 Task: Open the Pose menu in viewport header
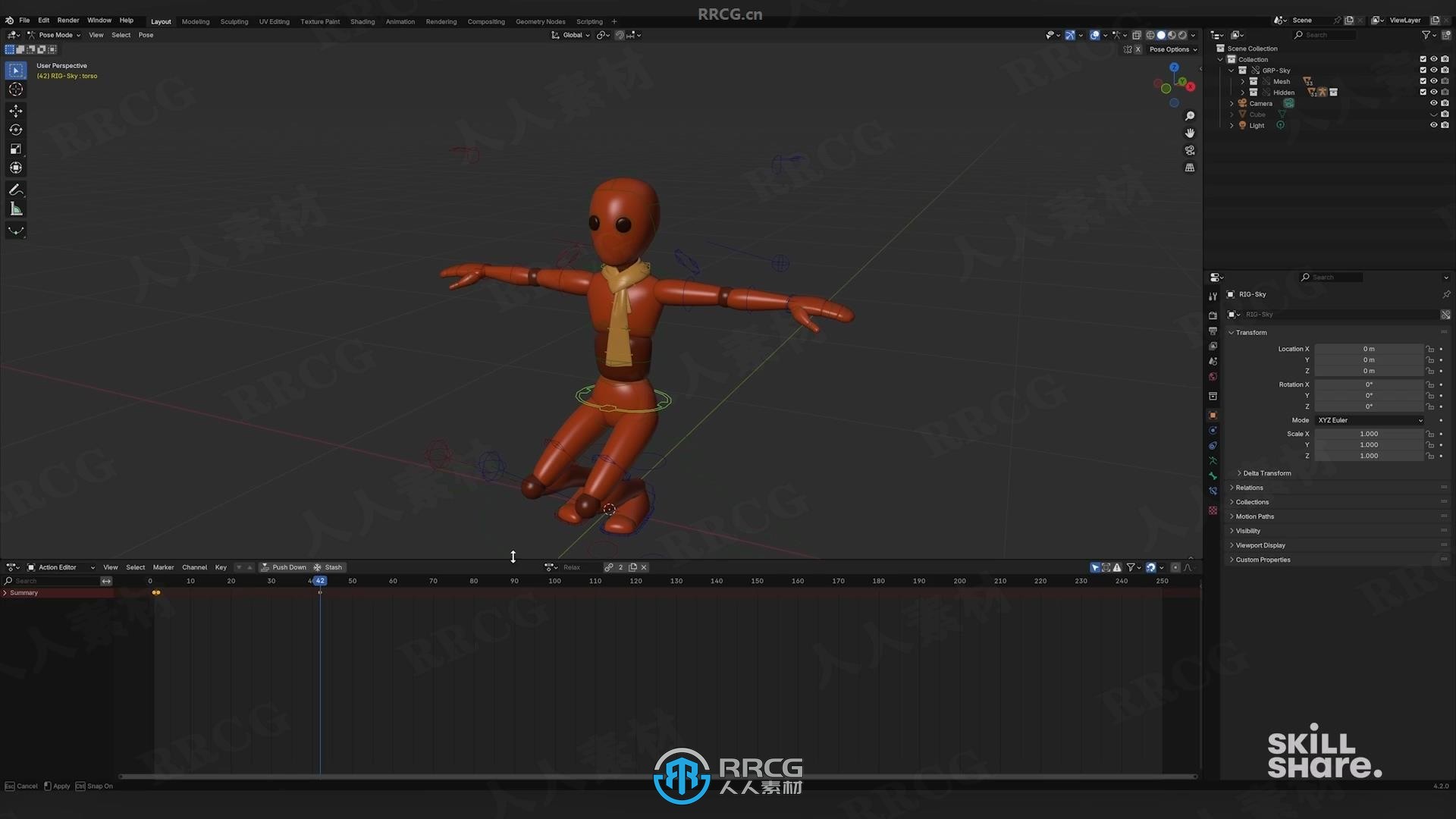click(146, 35)
